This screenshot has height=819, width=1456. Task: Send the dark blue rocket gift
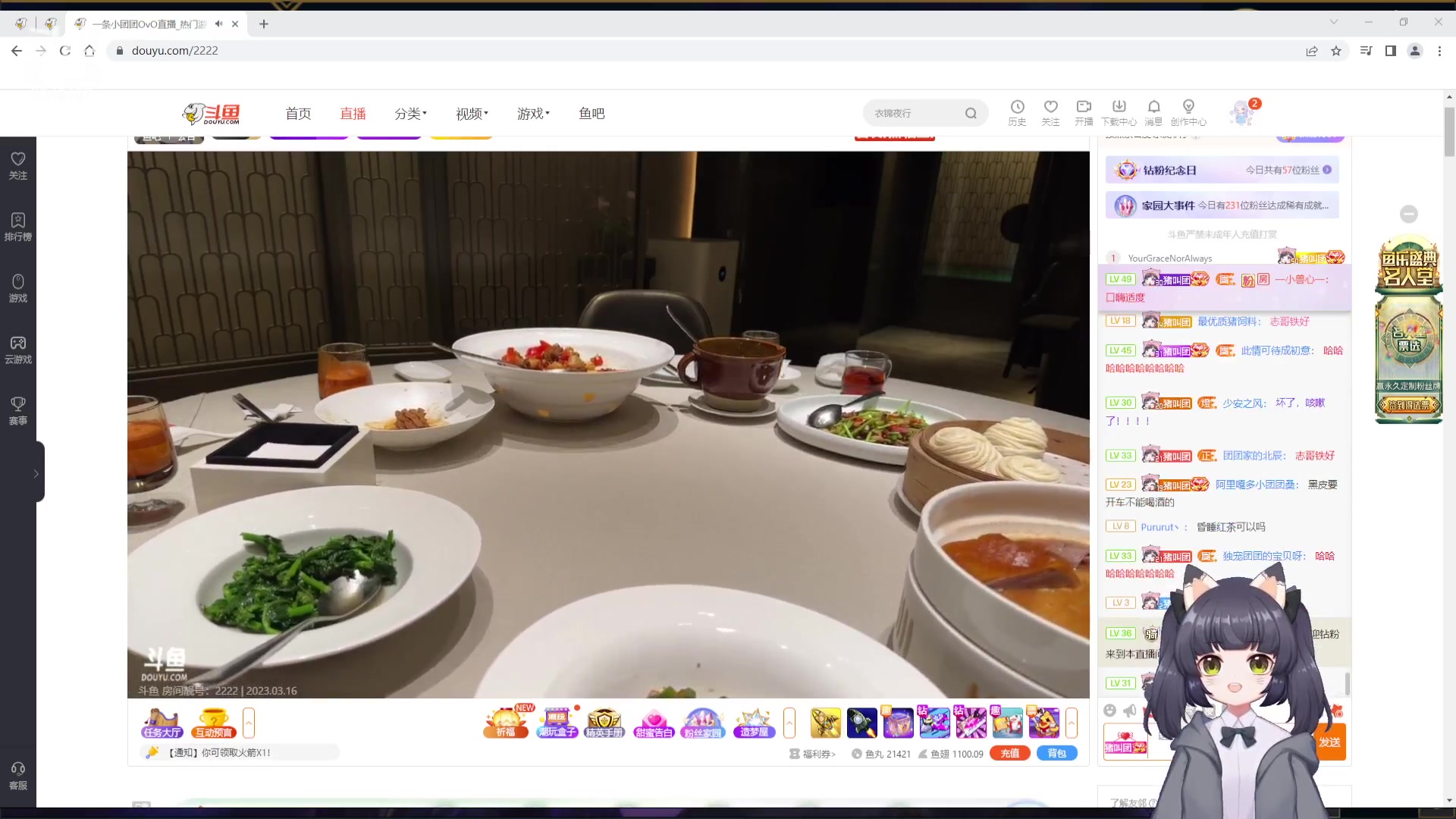(x=861, y=723)
